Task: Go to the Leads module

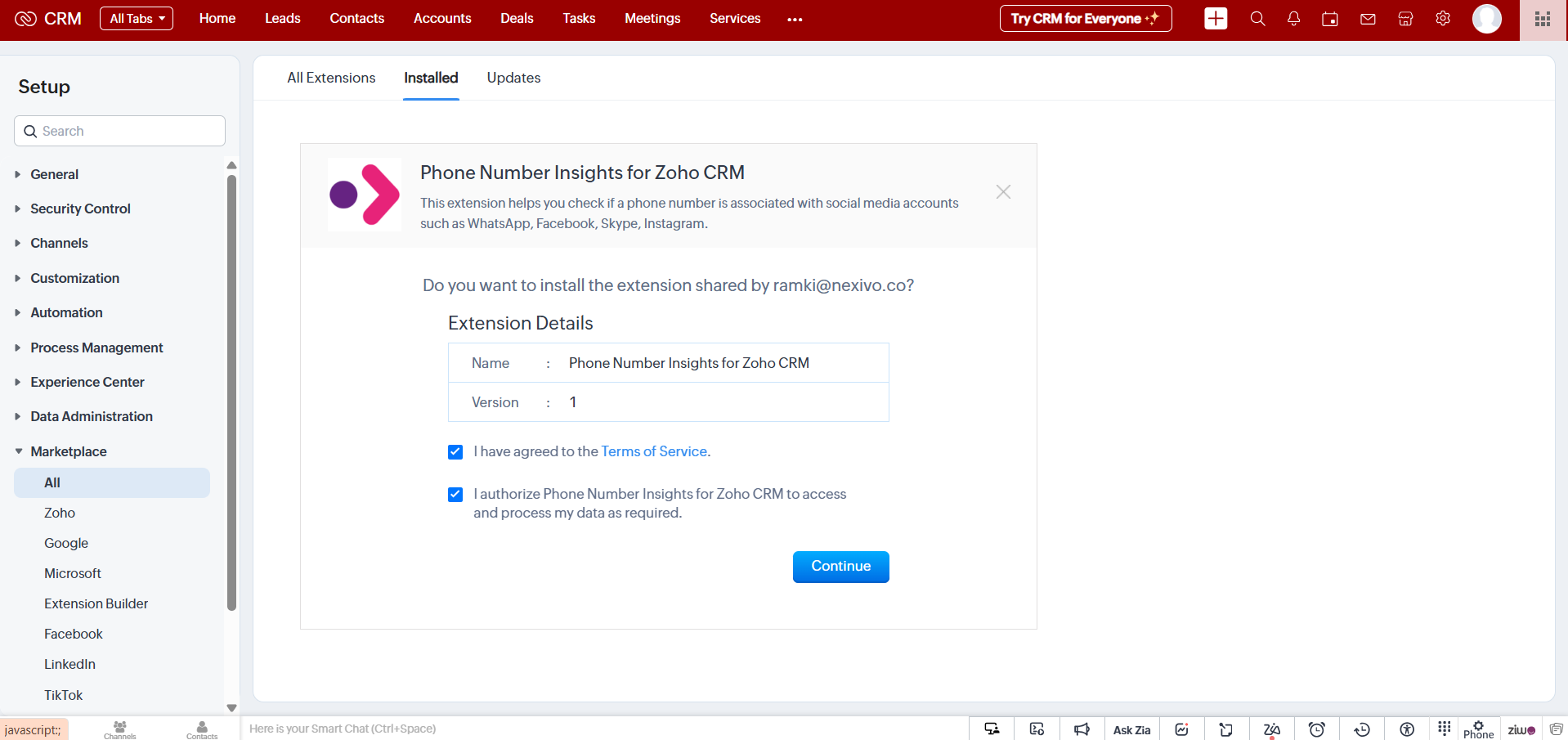Action: 282,18
